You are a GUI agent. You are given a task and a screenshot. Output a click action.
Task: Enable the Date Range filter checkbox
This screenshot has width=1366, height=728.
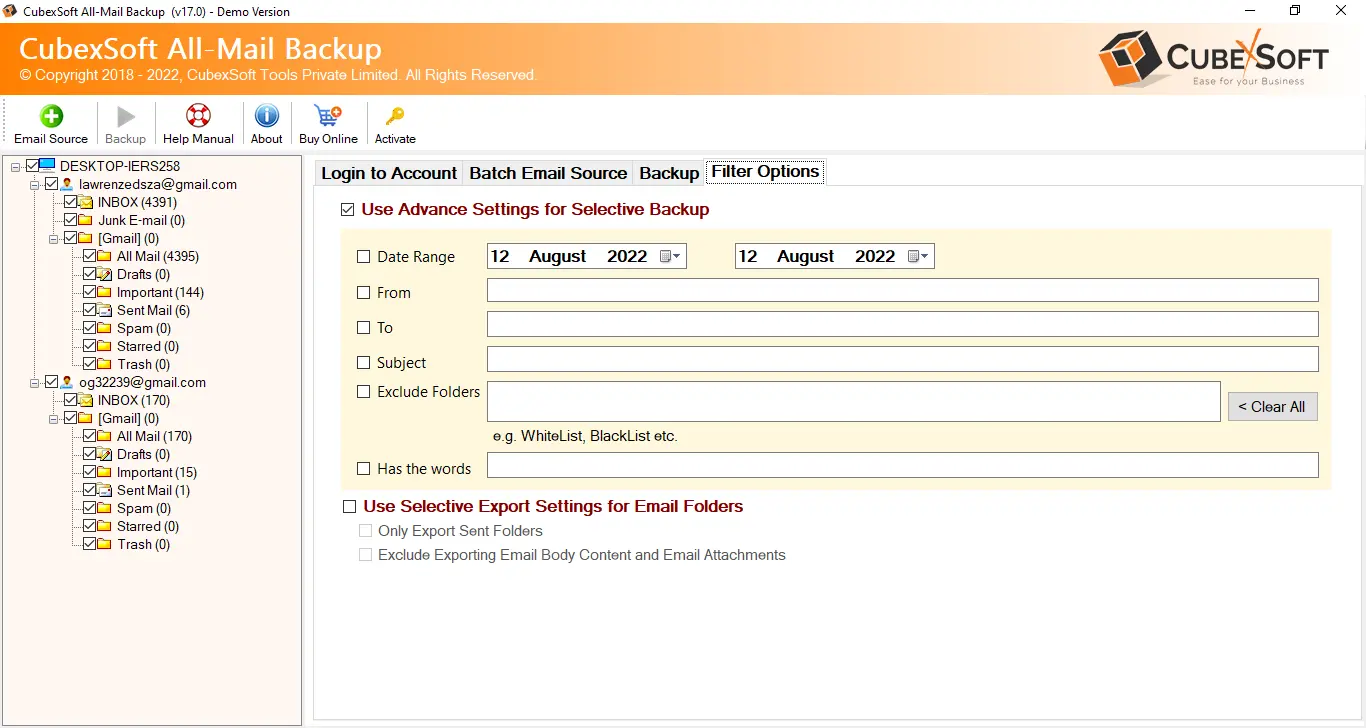(x=364, y=257)
